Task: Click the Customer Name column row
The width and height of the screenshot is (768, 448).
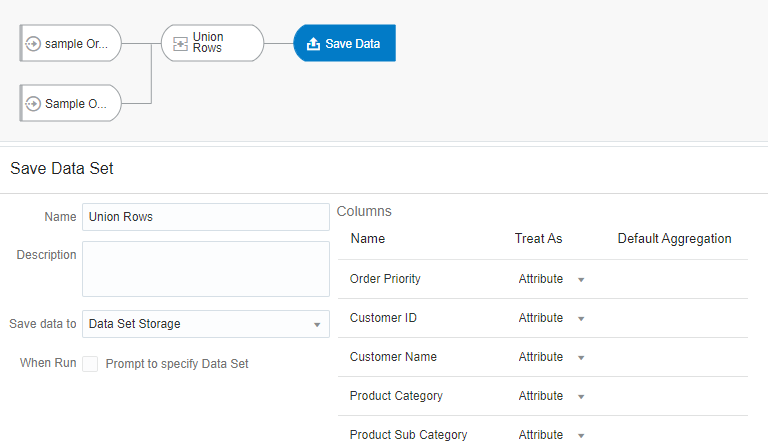Action: click(393, 357)
